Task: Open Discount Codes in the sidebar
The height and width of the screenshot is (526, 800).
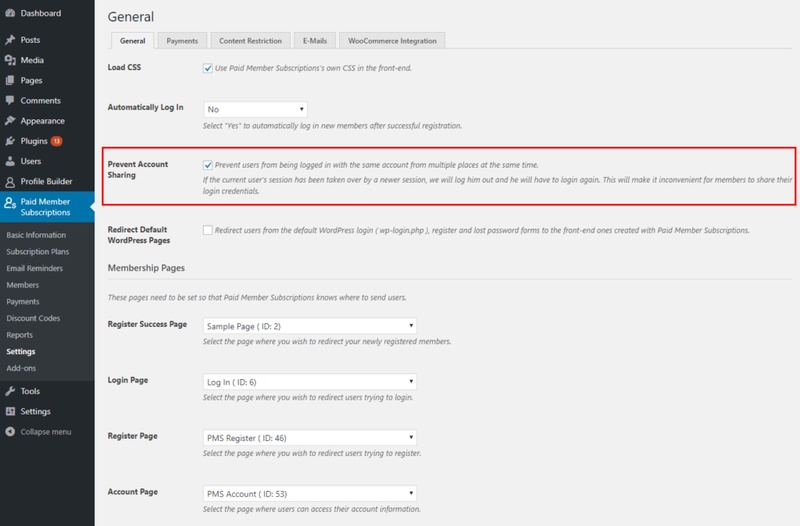Action: (x=31, y=318)
